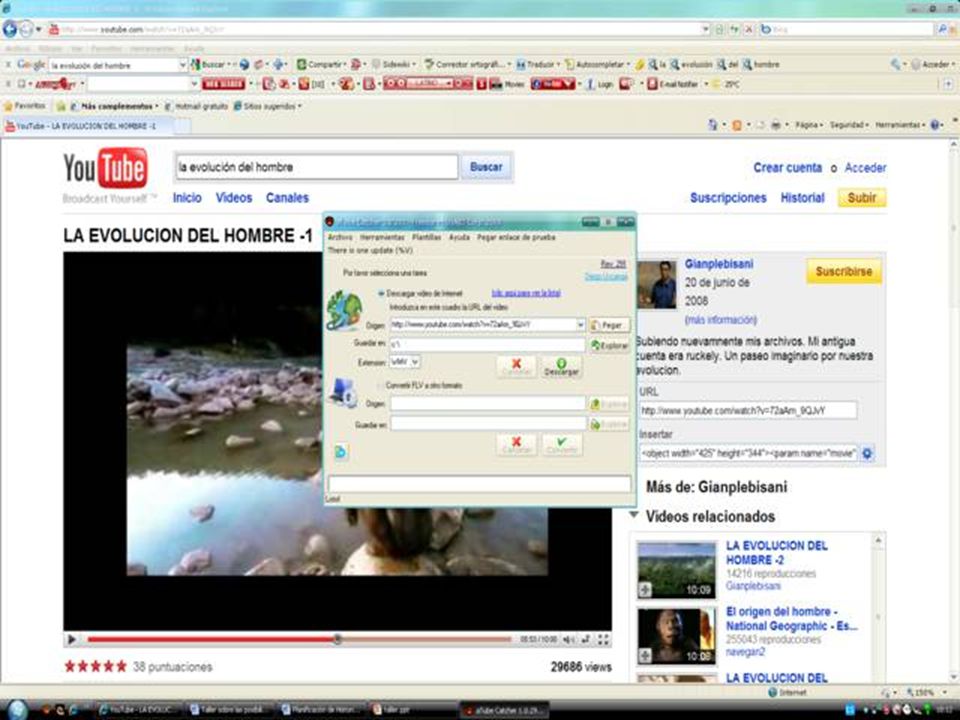Click the related videos scrollbar

tap(878, 608)
